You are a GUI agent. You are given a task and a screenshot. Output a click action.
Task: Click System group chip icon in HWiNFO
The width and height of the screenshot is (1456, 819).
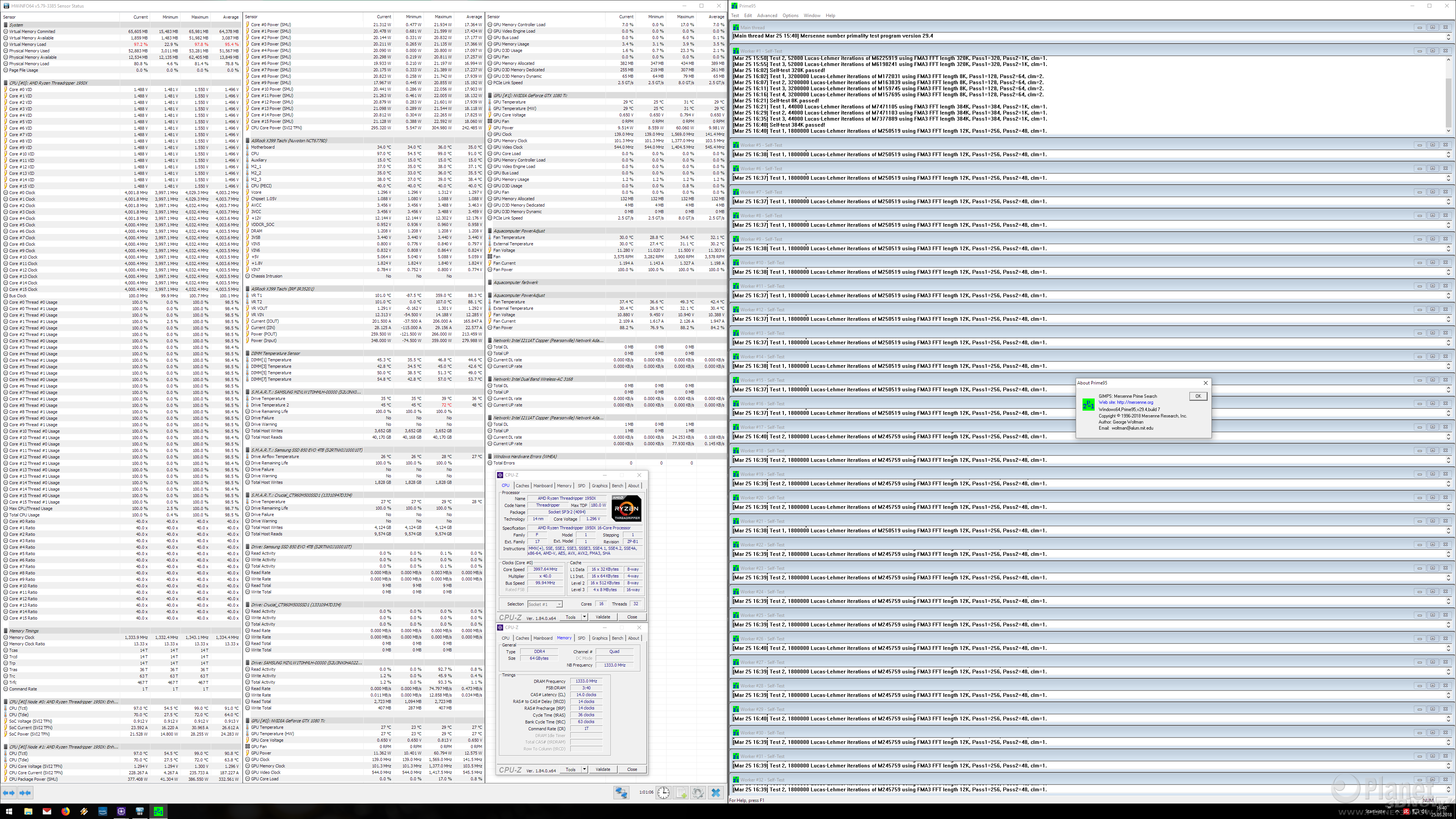point(6,25)
